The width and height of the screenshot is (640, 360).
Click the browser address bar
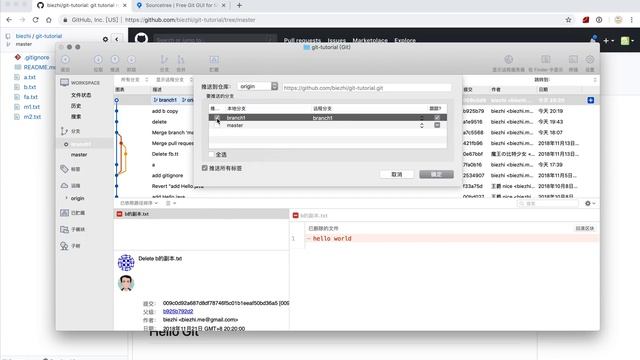310,20
